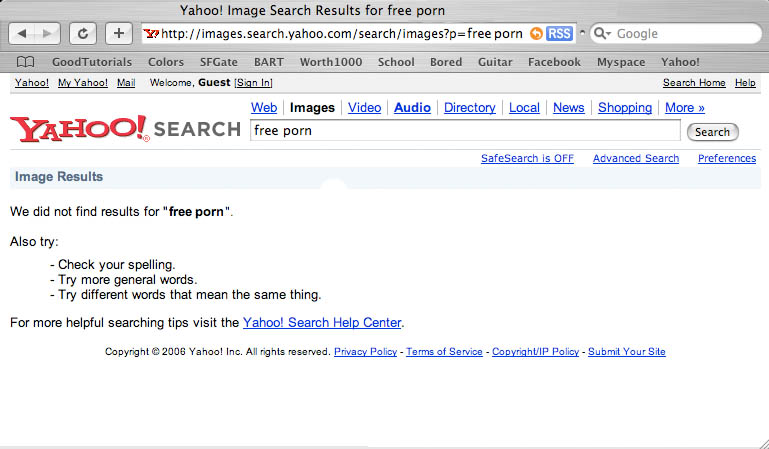
Task: Switch to the Video search tab
Action: 364,107
